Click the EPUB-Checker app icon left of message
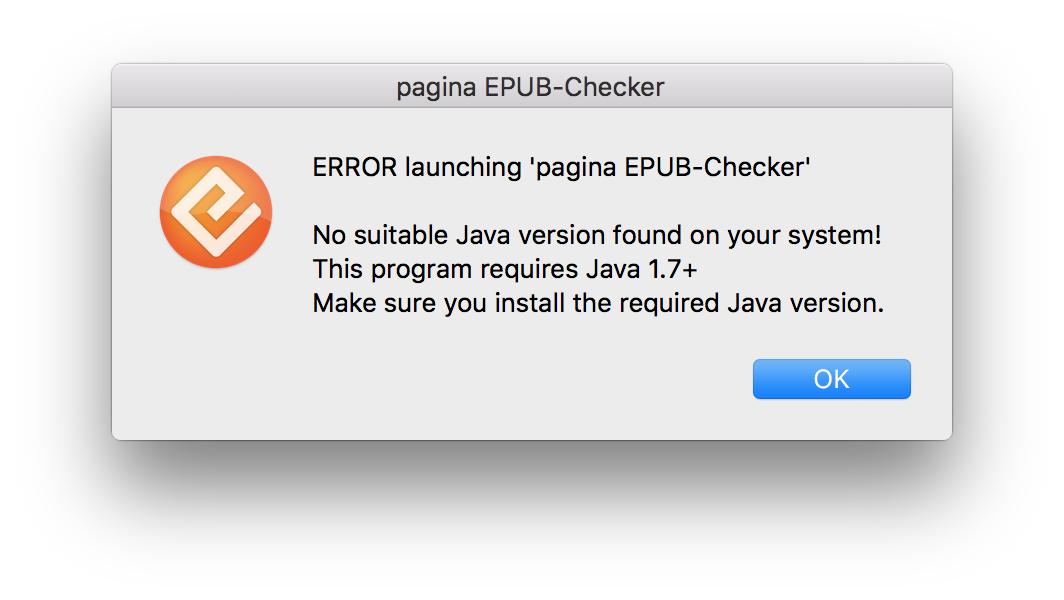1064x600 pixels. tap(215, 212)
